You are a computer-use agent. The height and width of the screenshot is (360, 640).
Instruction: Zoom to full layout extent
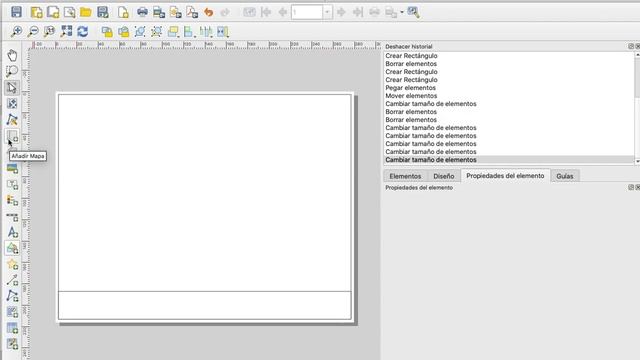[x=66, y=31]
